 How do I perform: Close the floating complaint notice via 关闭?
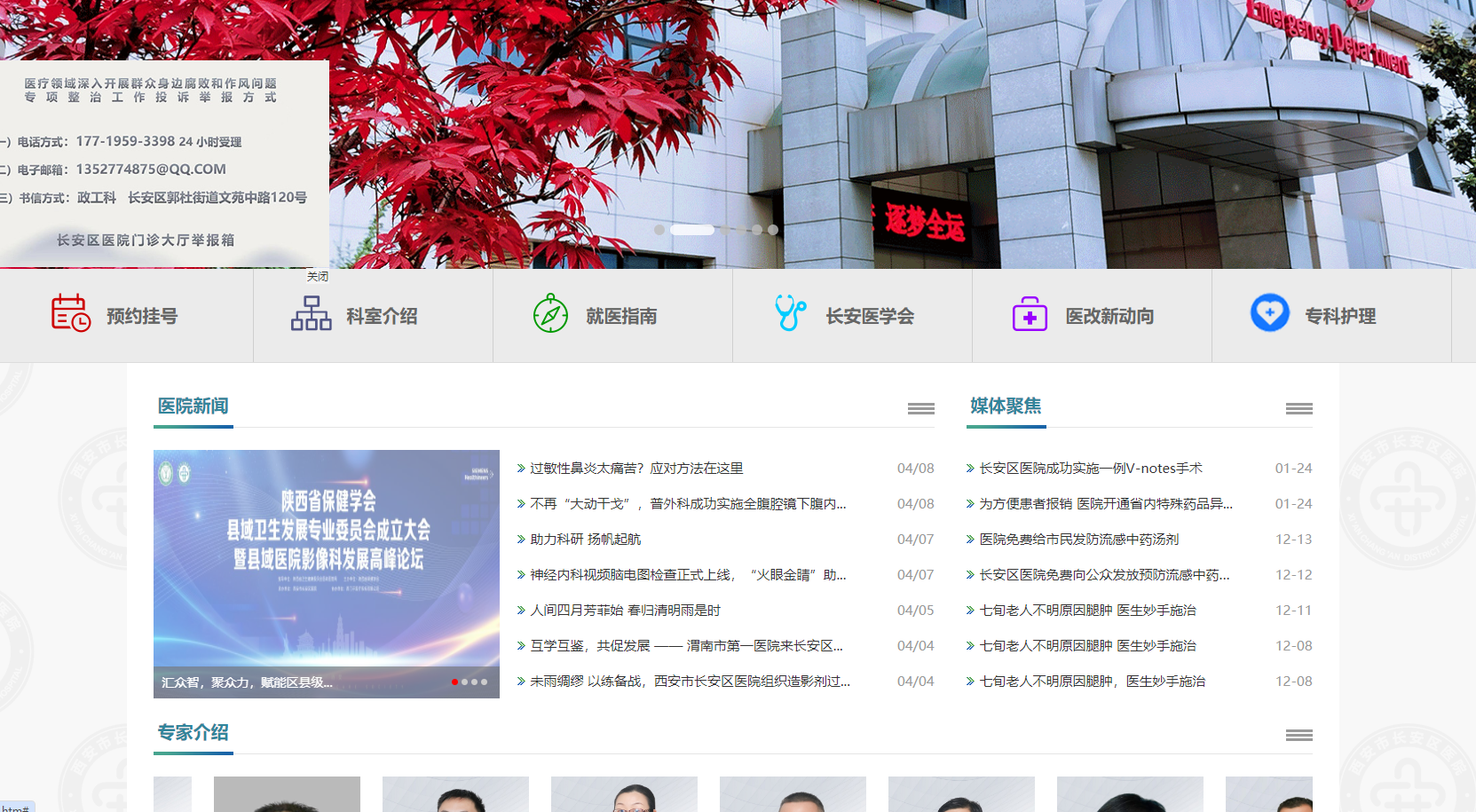pos(318,277)
